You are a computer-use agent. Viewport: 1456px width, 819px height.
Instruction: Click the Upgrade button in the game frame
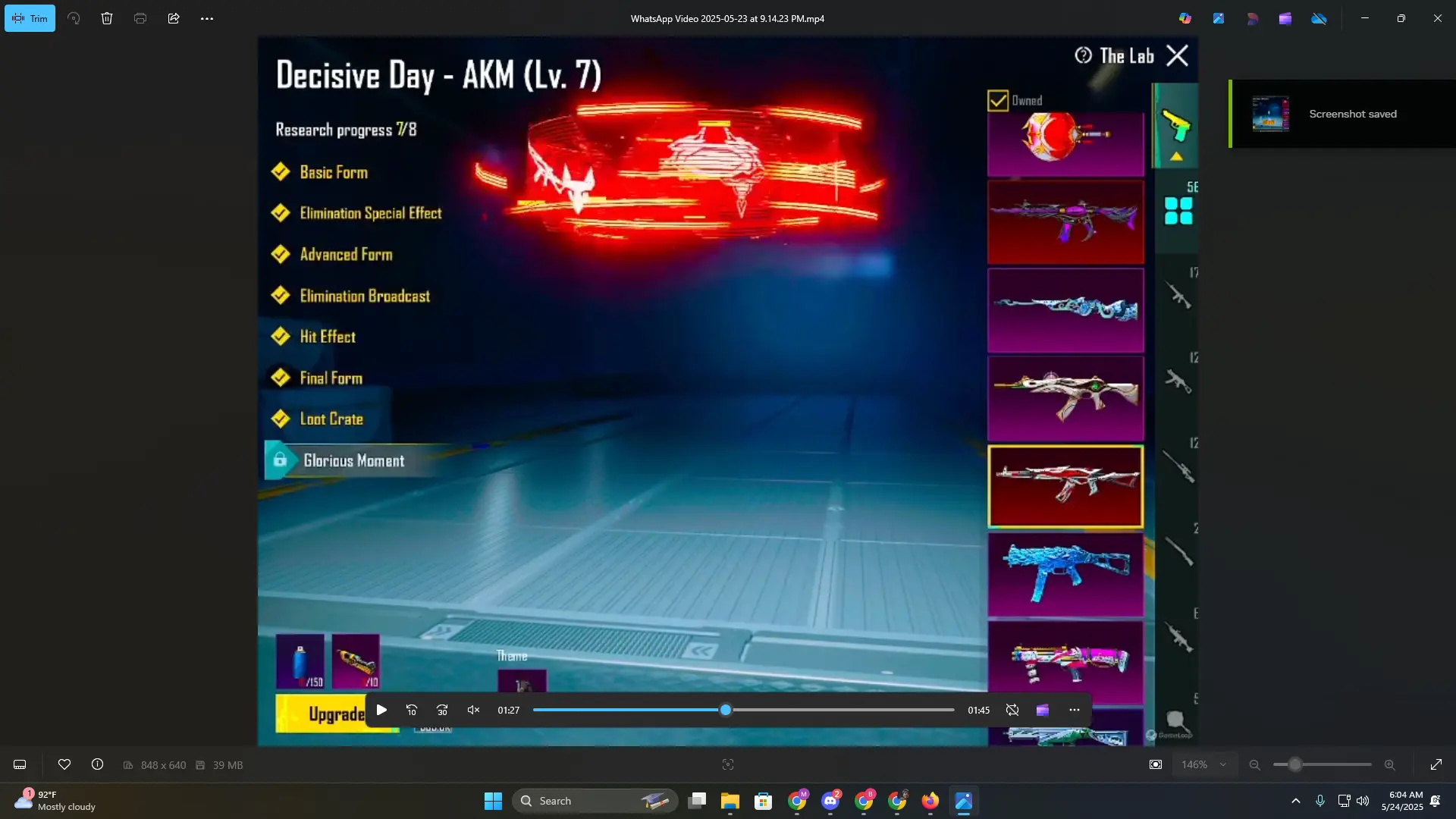point(337,714)
